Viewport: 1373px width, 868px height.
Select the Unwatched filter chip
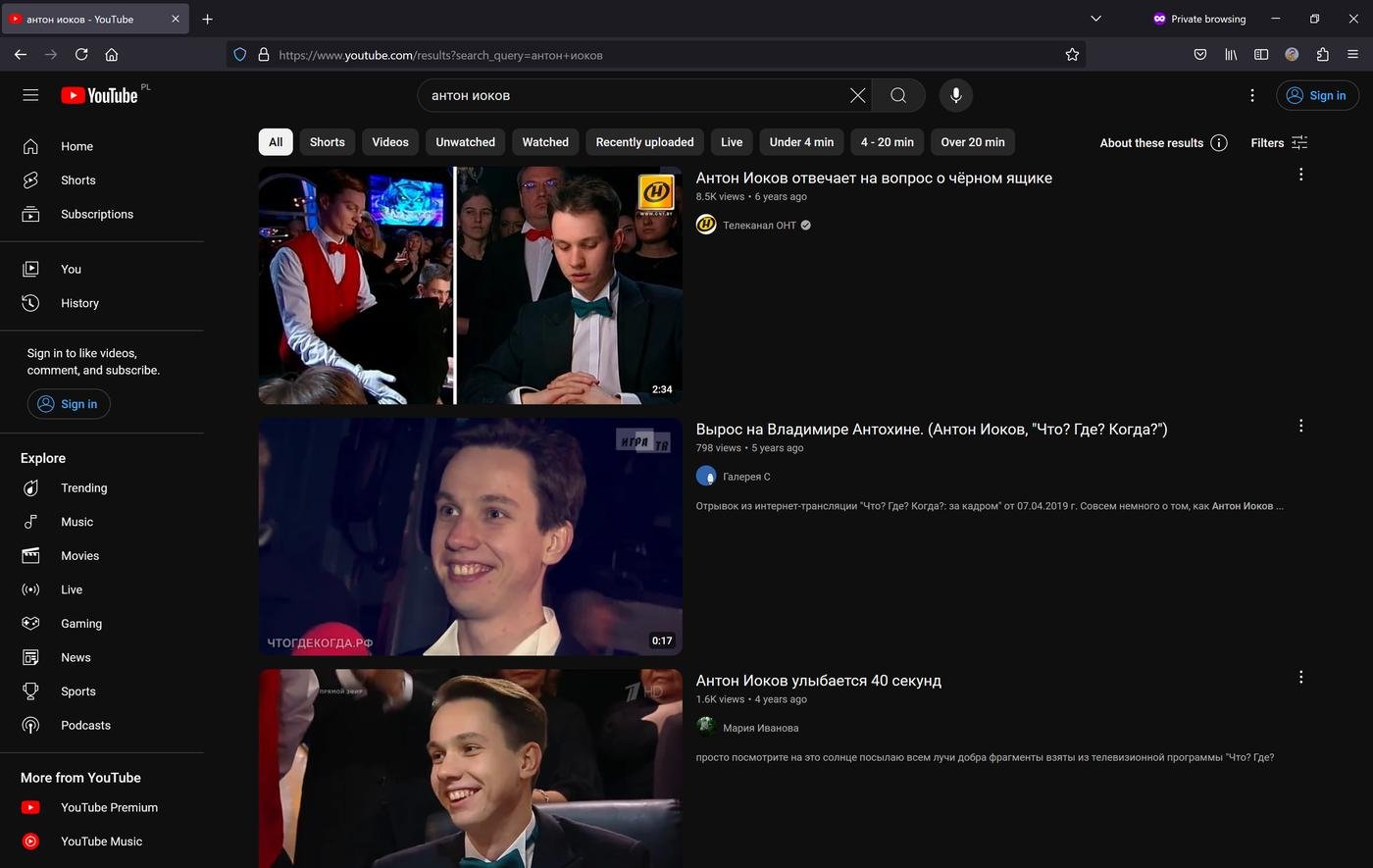coord(465,142)
